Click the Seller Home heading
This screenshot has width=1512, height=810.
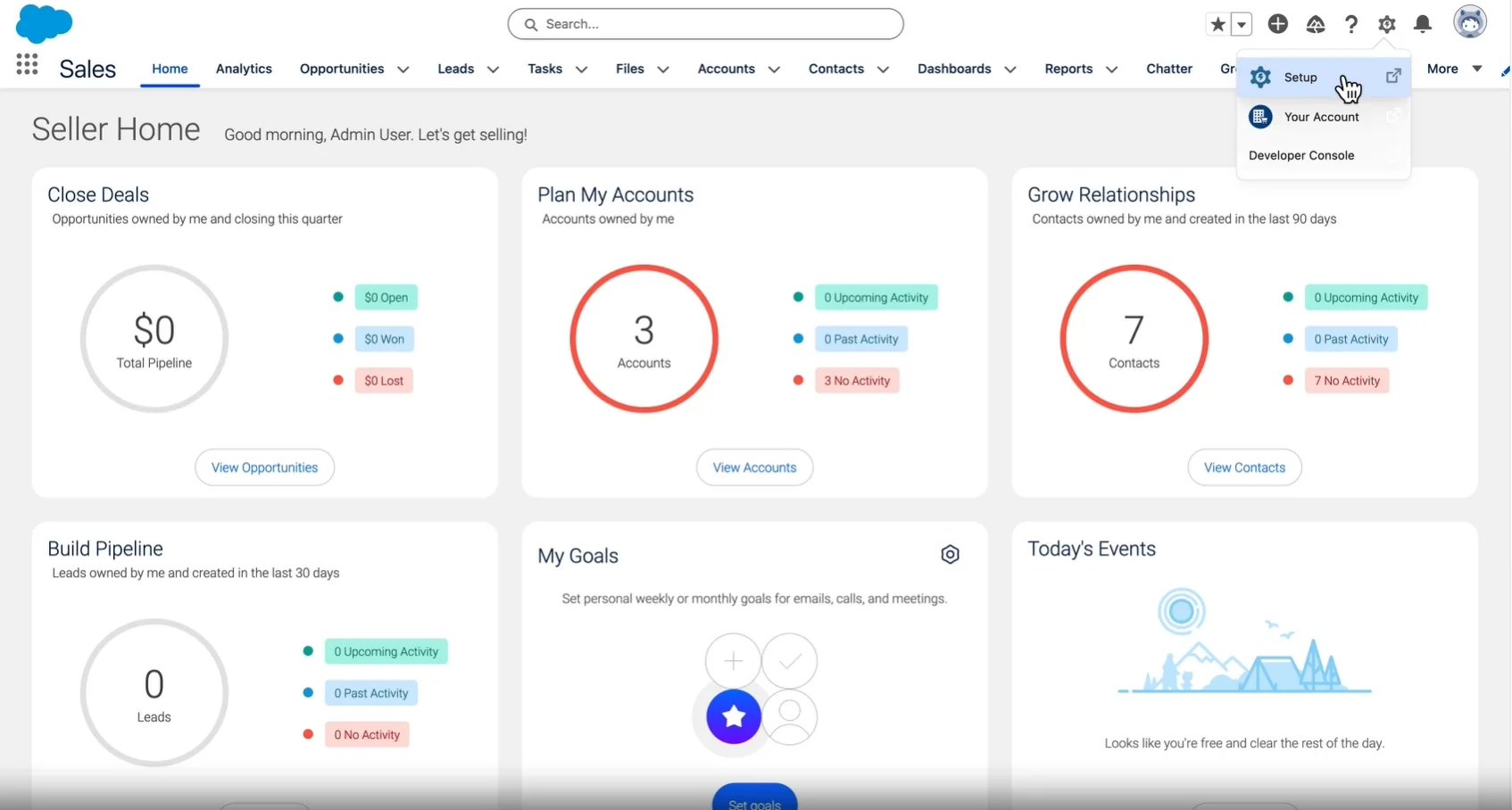116,129
